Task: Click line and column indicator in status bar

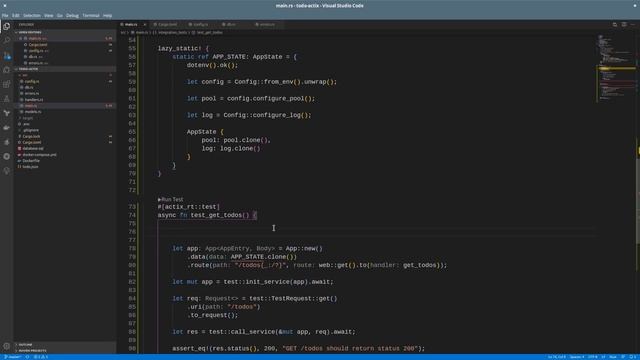Action: (x=556, y=357)
